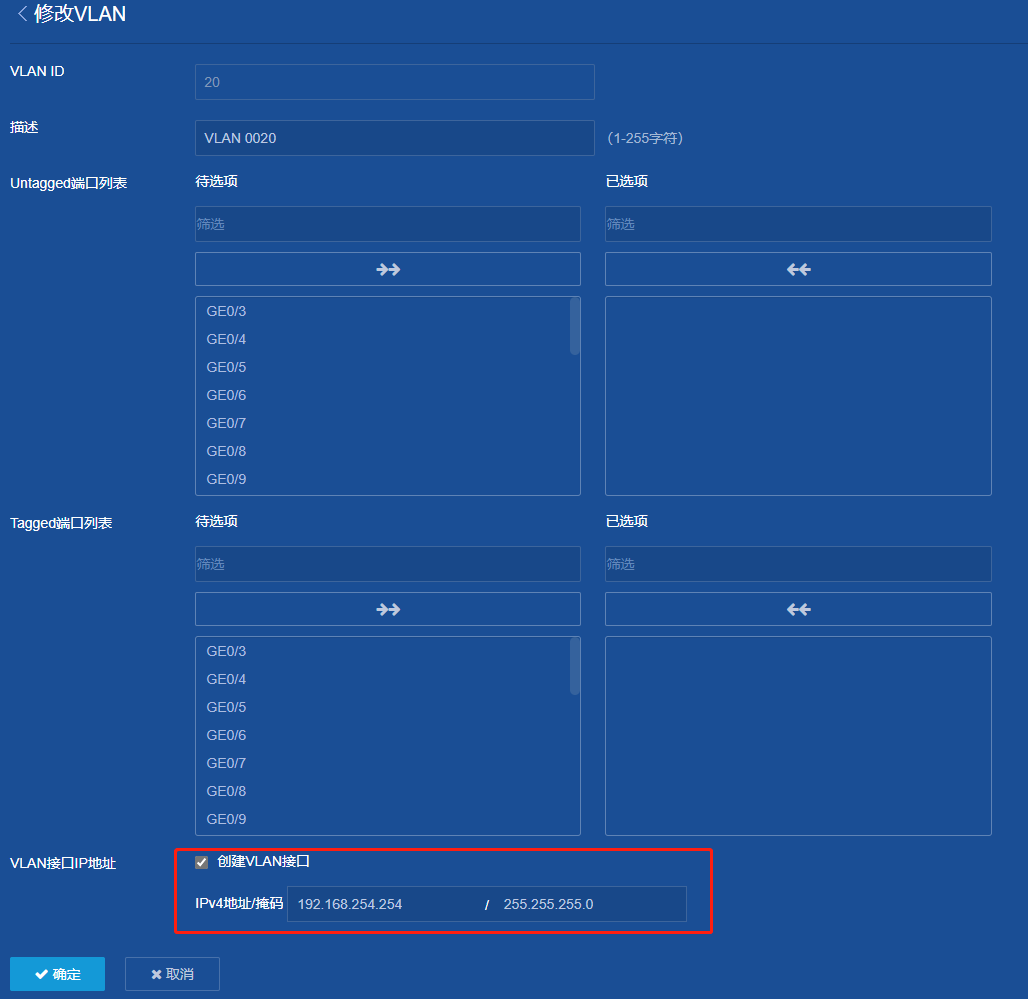Select GE0/3 in Untagged candidate list
This screenshot has width=1028, height=999.
pyautogui.click(x=226, y=311)
